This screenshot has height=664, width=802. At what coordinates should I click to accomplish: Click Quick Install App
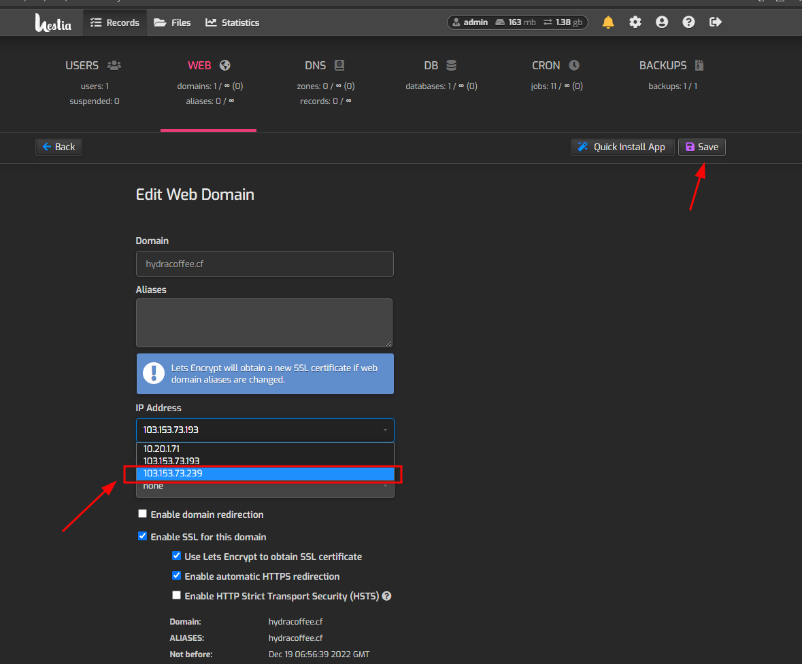tap(622, 147)
